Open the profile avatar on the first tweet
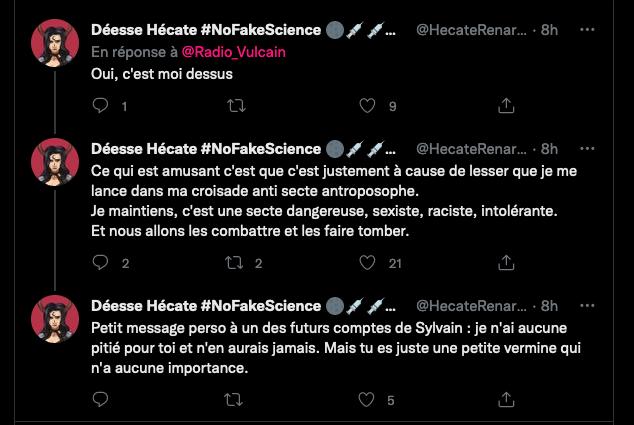The image size is (634, 425). point(54,43)
